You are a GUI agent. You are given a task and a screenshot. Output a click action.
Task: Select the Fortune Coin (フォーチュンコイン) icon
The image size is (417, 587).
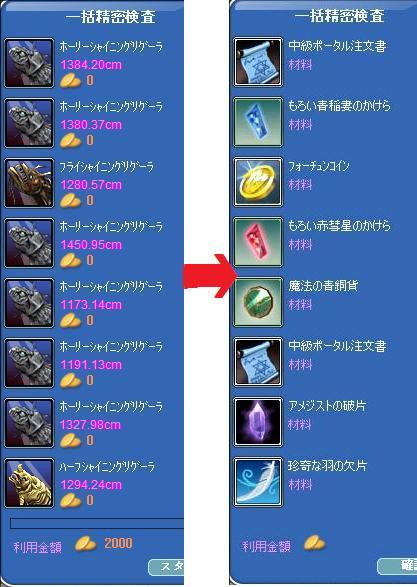(258, 182)
